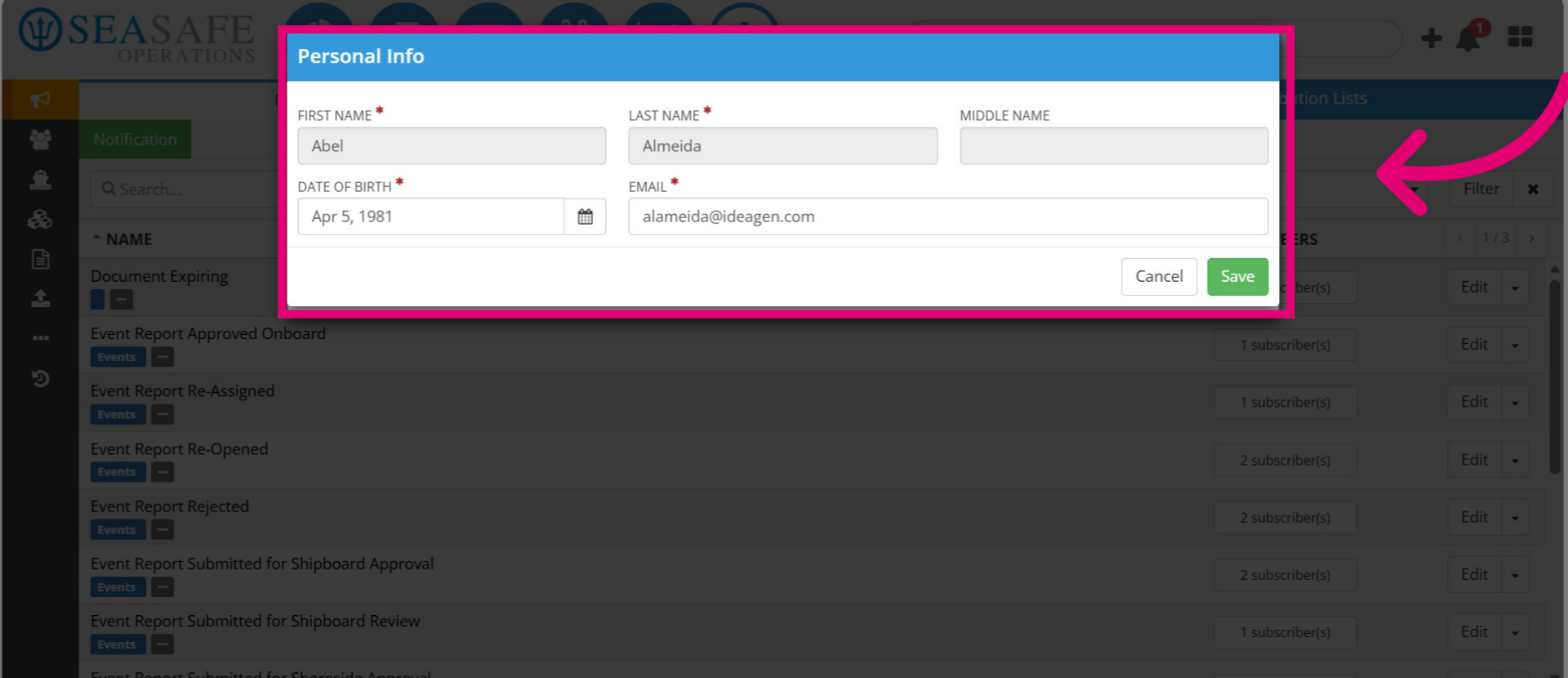View subscribers of Submitted for Shipboard Approval
Screen dimensions: 1568x678
(x=1285, y=574)
